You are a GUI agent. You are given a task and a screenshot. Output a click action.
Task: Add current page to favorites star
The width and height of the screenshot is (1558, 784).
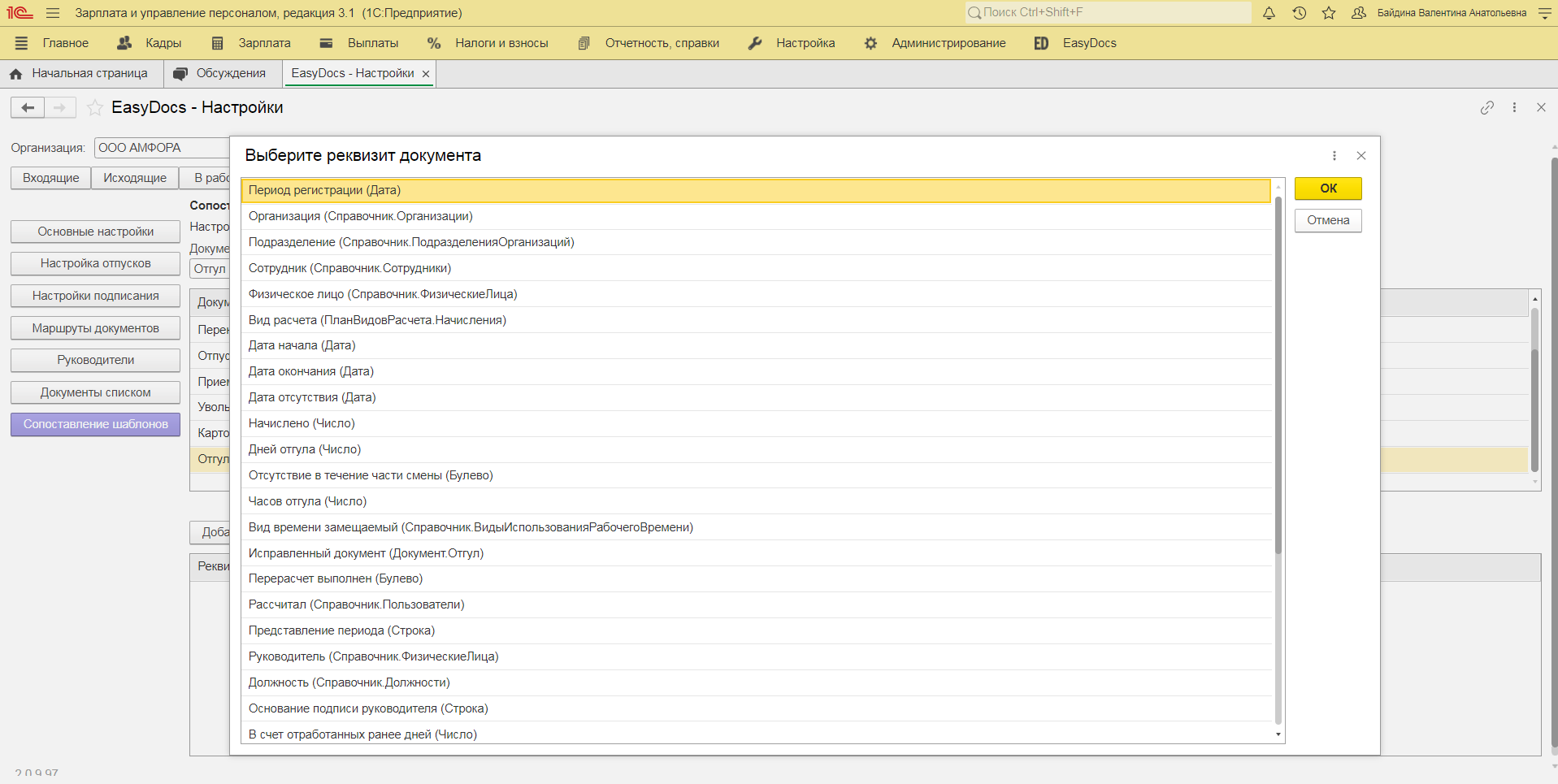pos(95,107)
